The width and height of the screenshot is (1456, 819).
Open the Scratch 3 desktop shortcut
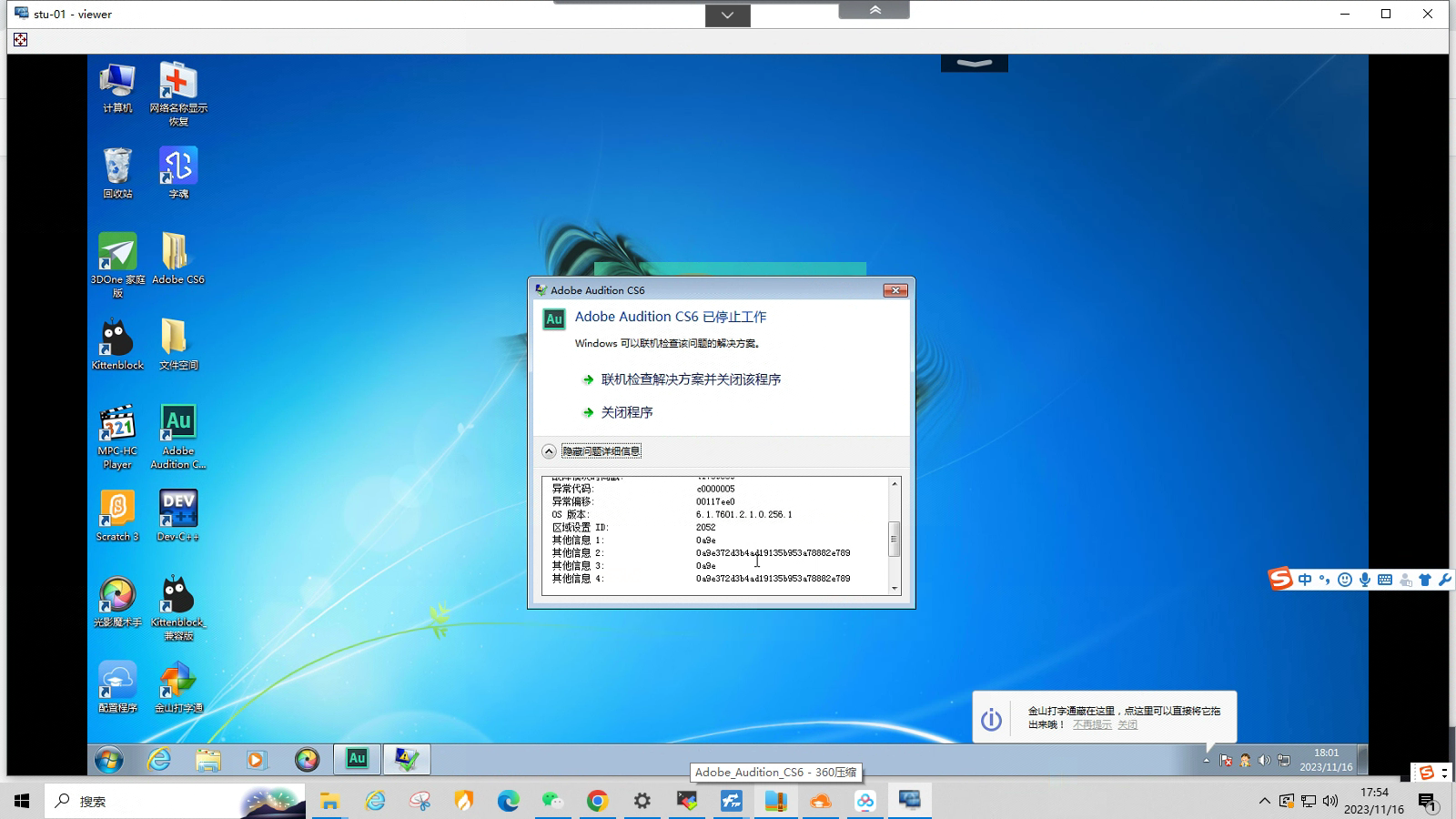tap(117, 511)
